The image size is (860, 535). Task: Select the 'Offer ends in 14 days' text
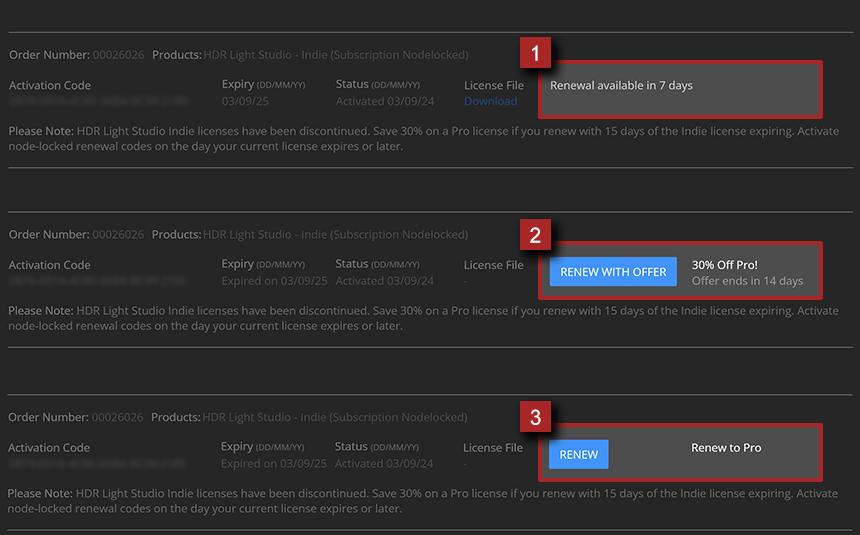coord(747,281)
